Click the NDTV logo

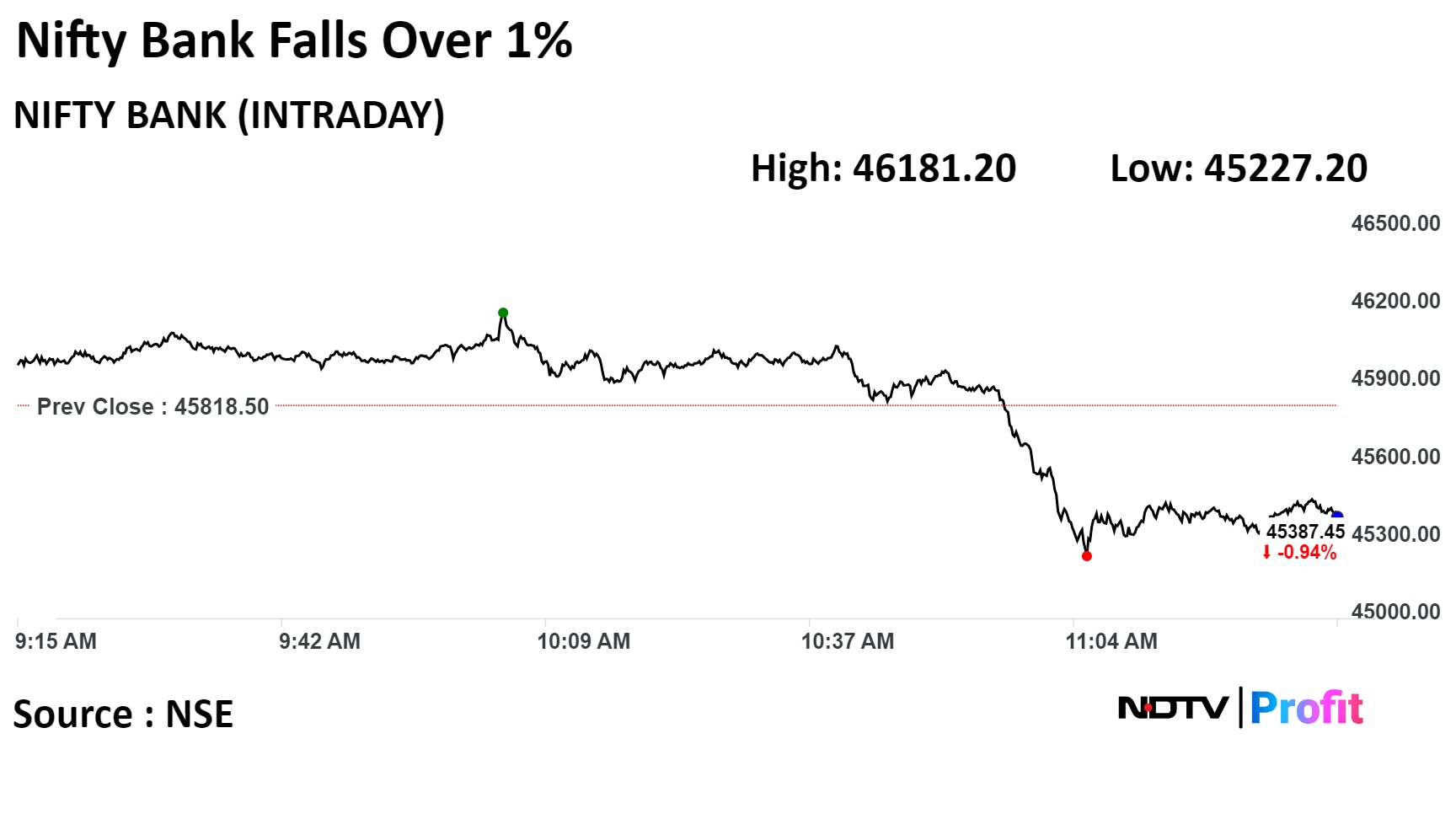(x=1173, y=708)
